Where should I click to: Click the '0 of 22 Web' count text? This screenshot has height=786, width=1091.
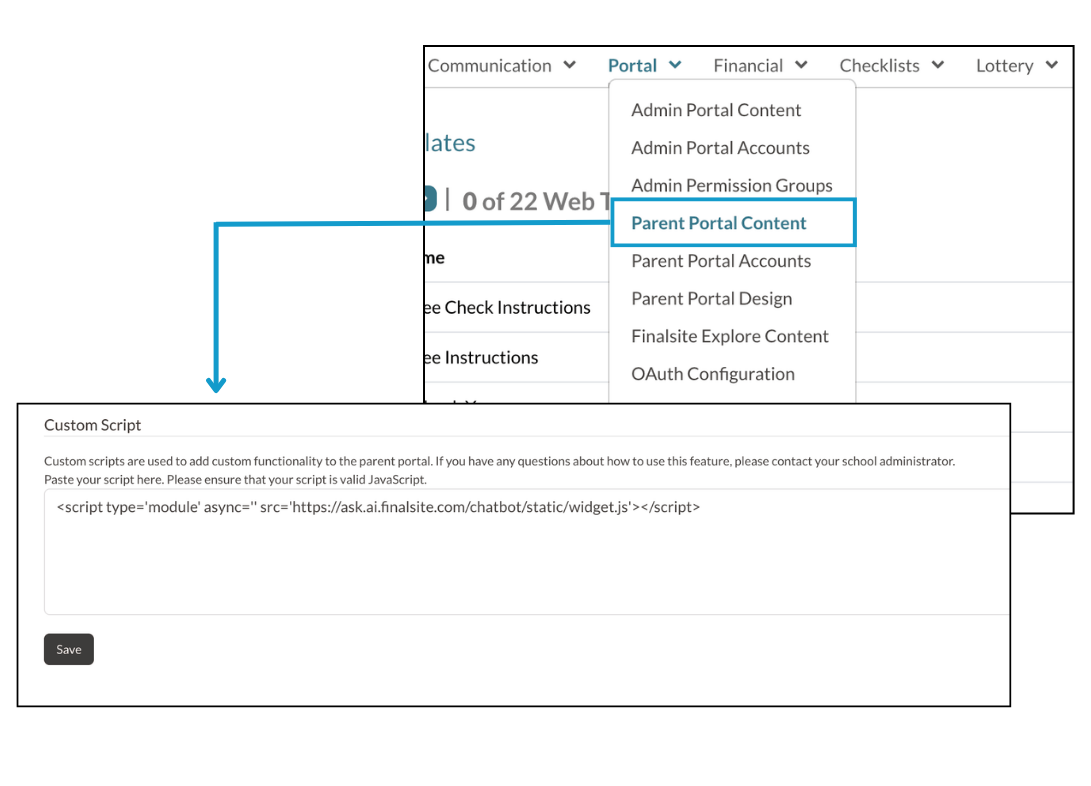[528, 202]
